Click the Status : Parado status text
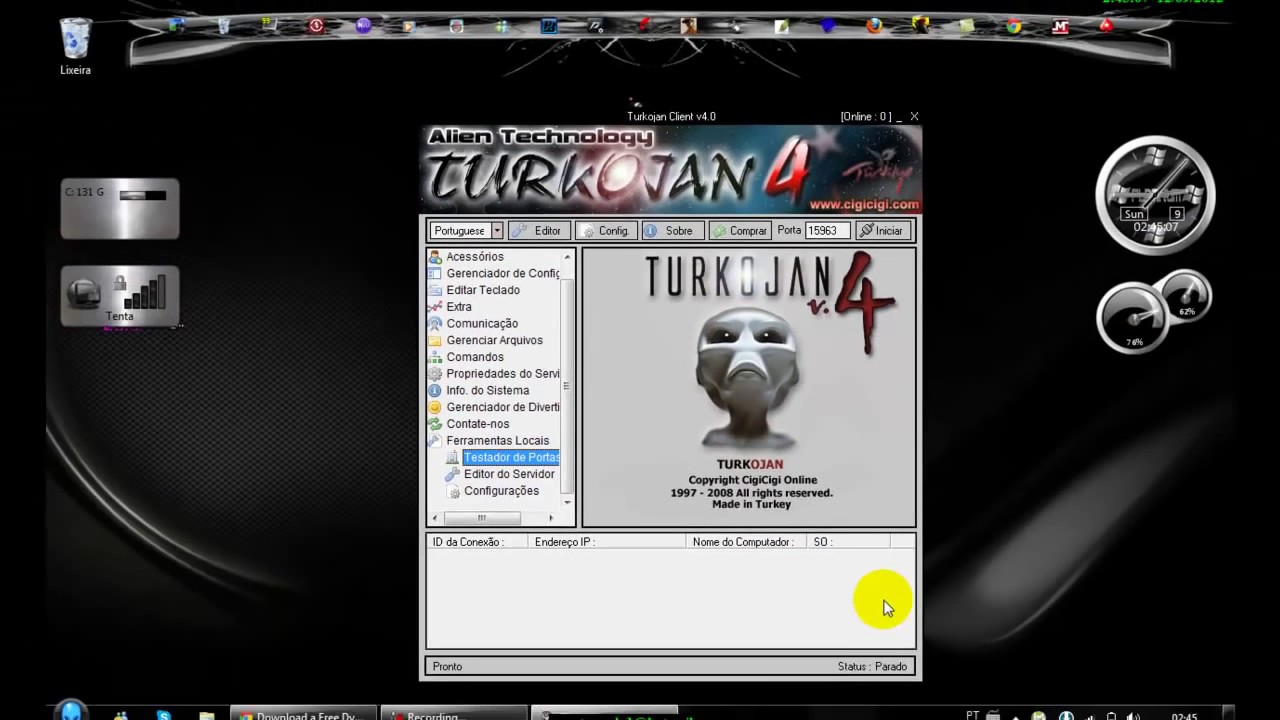This screenshot has height=720, width=1280. click(x=872, y=667)
